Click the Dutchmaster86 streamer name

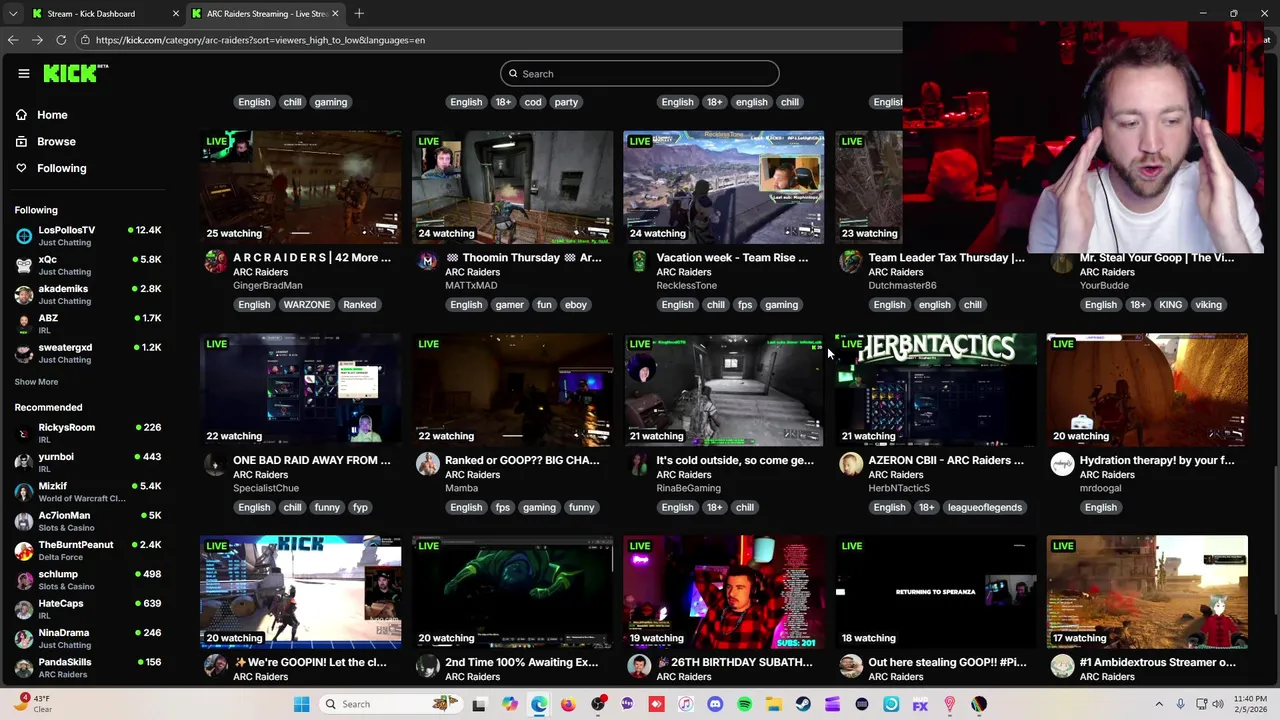point(902,285)
